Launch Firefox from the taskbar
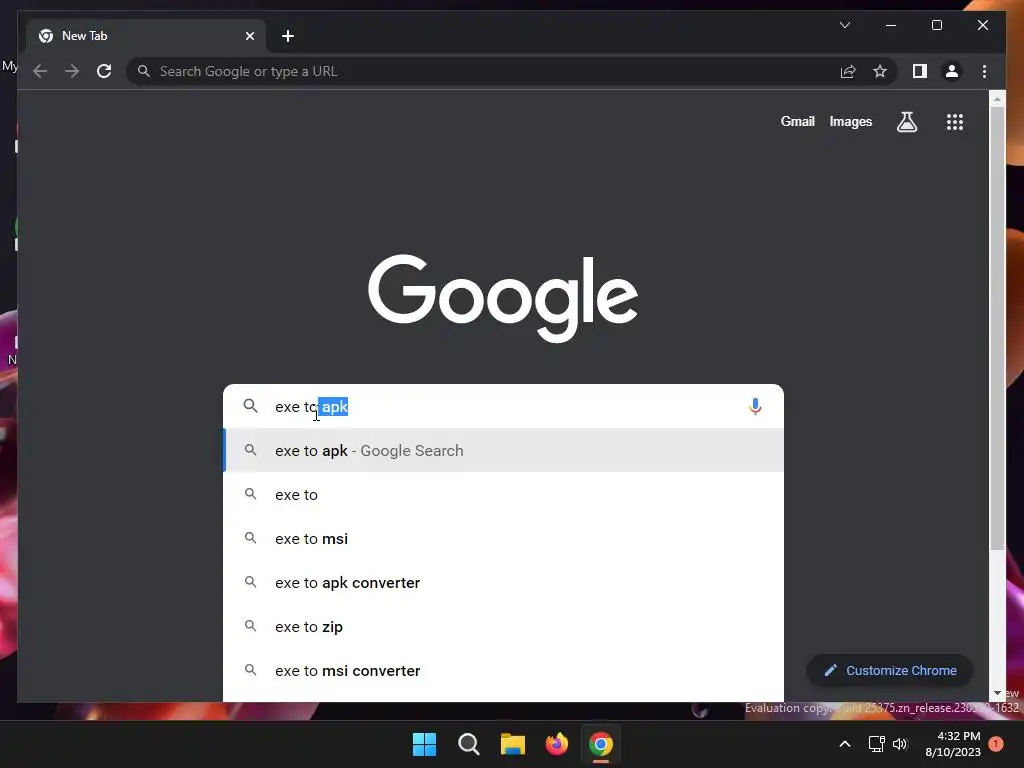The image size is (1024, 768). point(556,744)
